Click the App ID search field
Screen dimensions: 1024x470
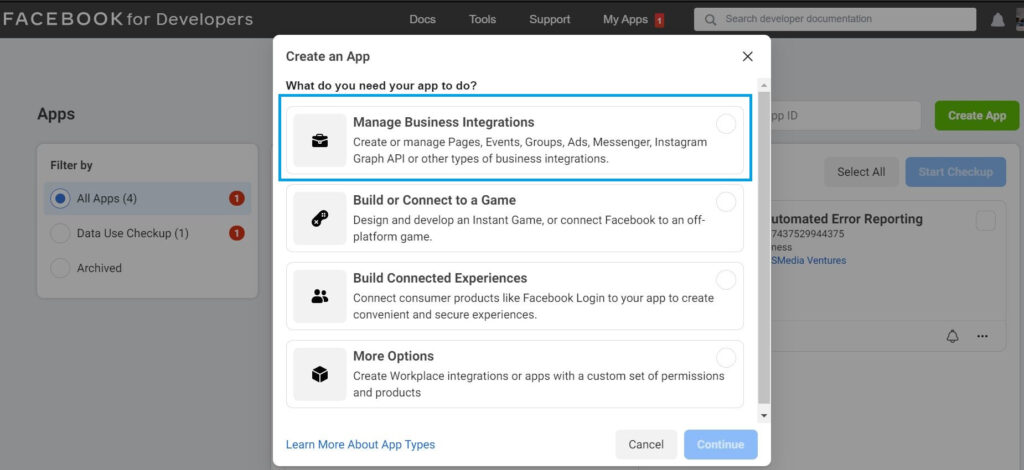point(846,116)
